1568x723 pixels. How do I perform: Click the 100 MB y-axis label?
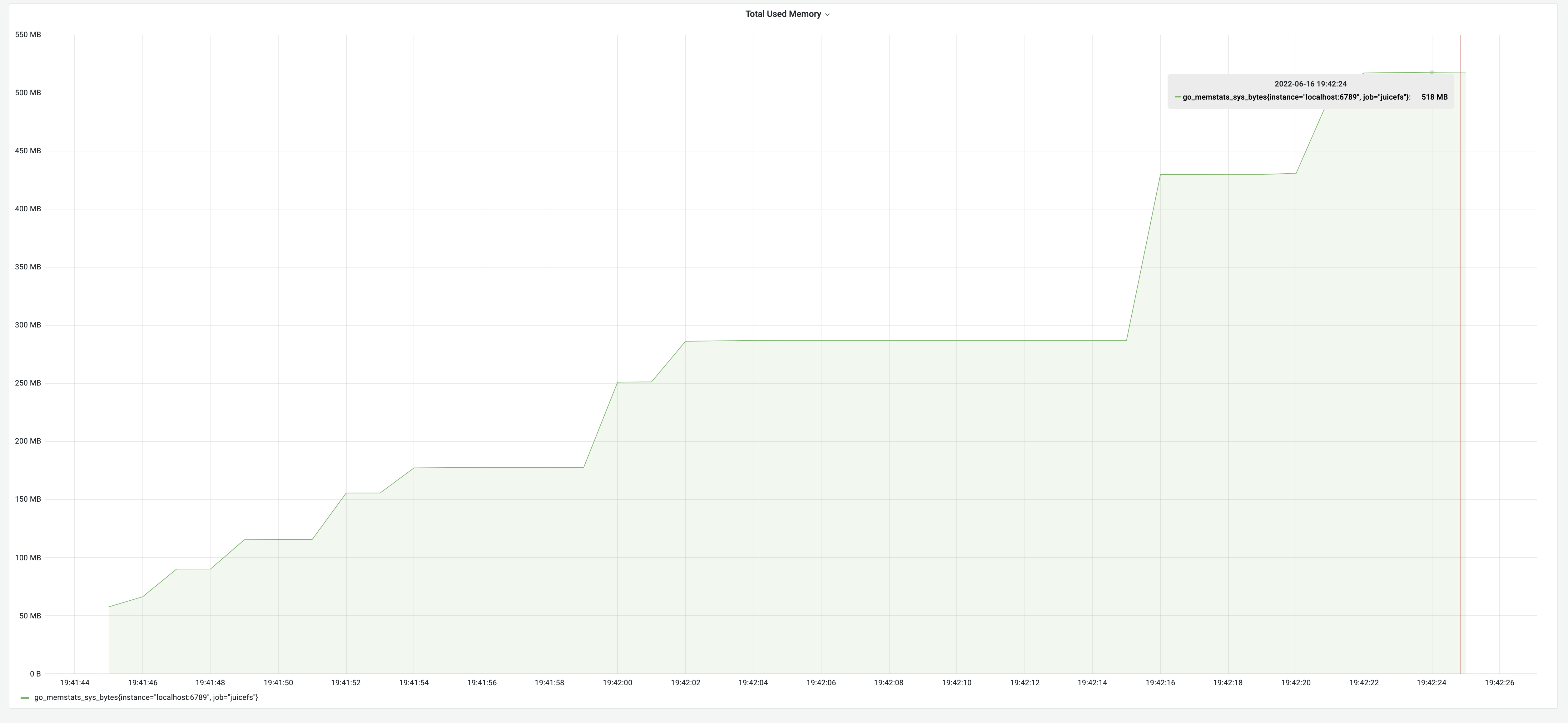click(x=28, y=558)
